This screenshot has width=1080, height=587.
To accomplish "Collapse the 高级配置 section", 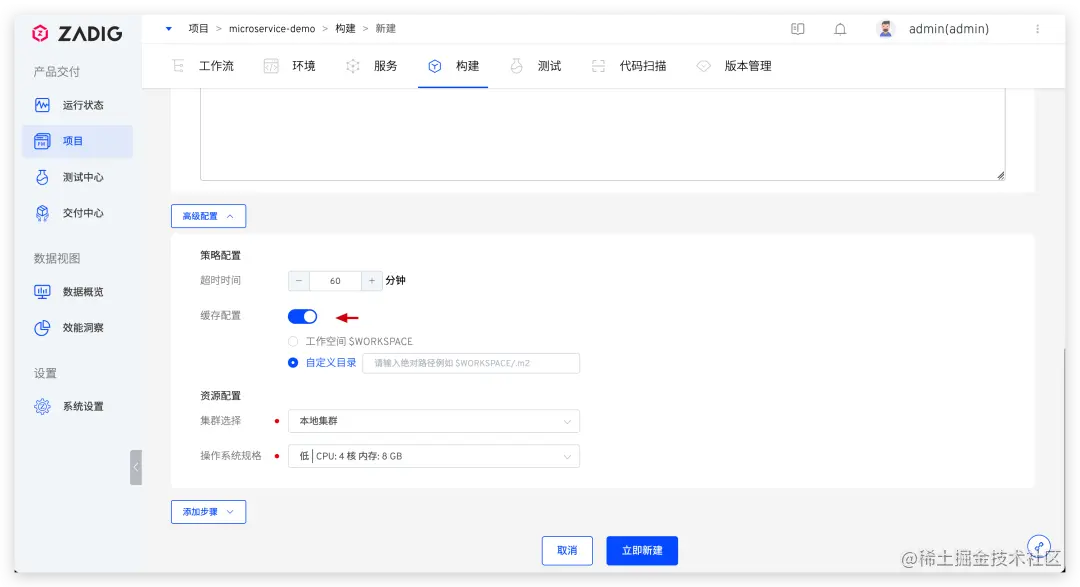I will pos(208,216).
